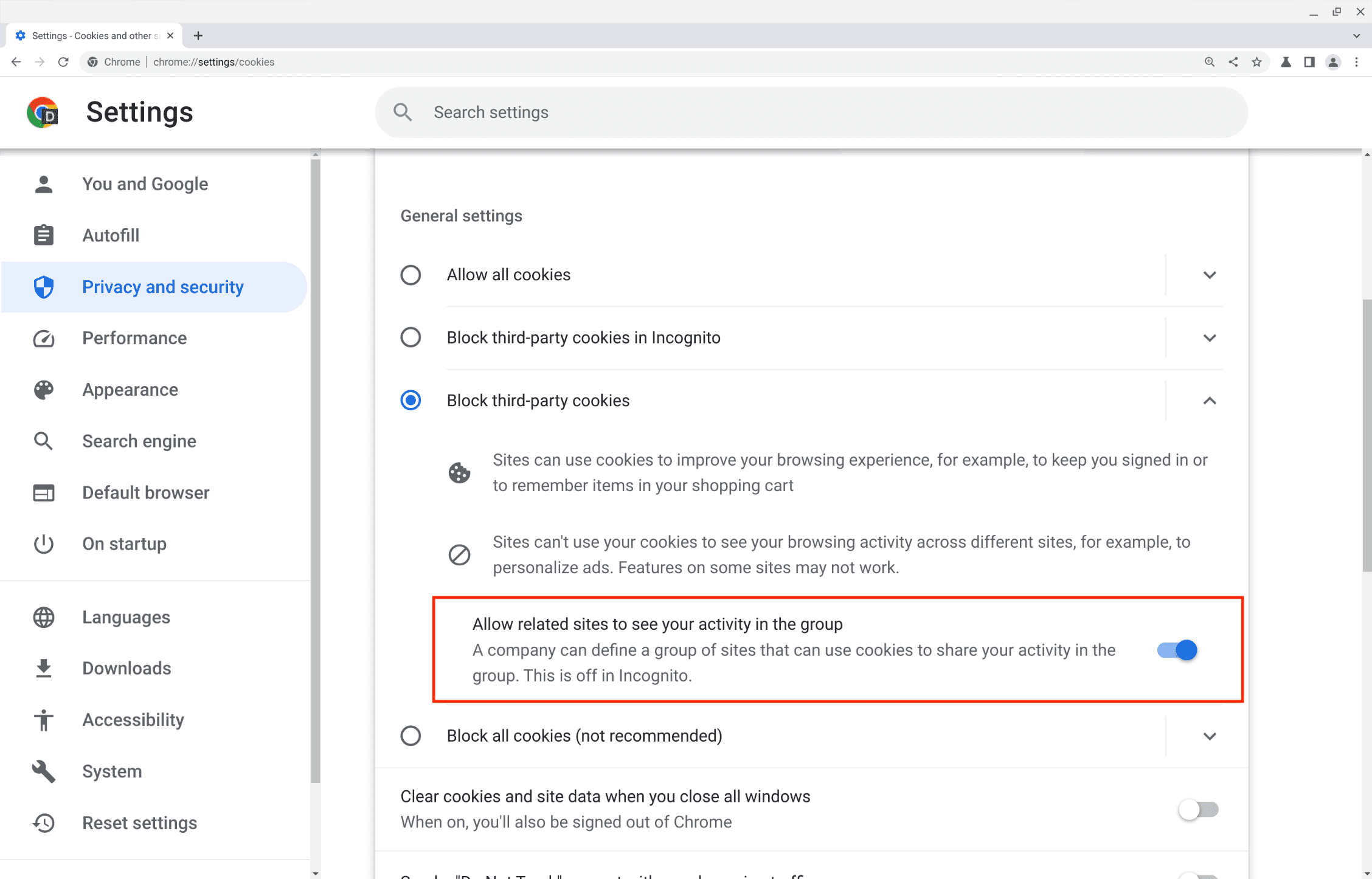Go to Reset settings
This screenshot has height=879, width=1372.
(x=139, y=822)
